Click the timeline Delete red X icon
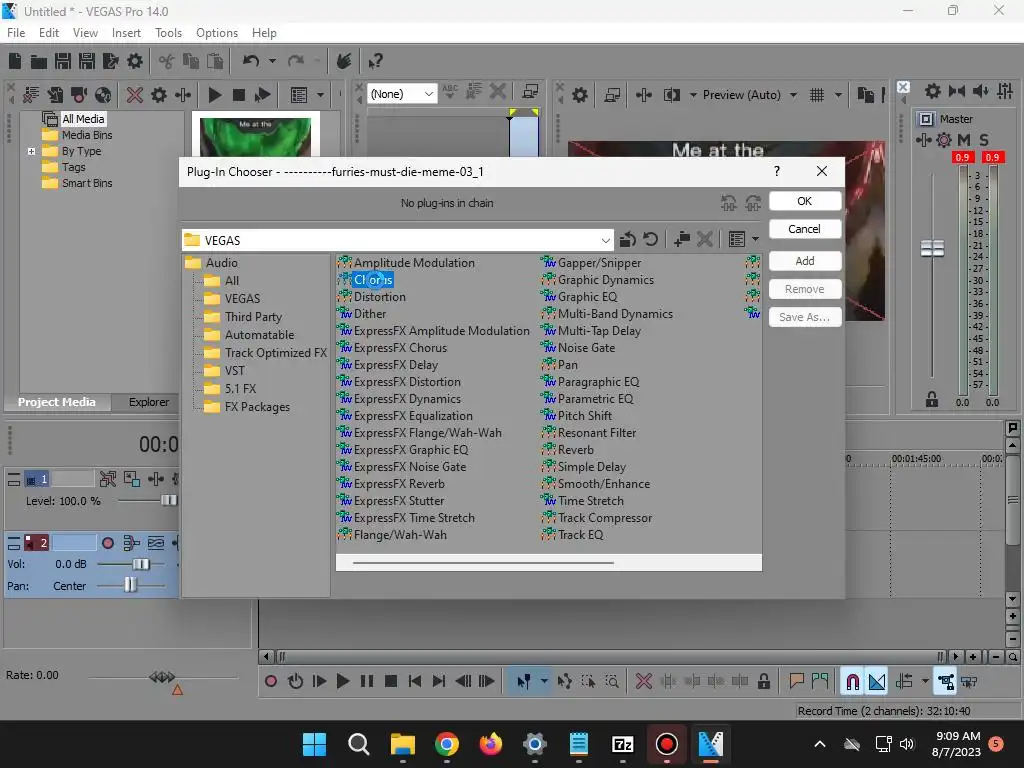The image size is (1024, 768). point(644,682)
